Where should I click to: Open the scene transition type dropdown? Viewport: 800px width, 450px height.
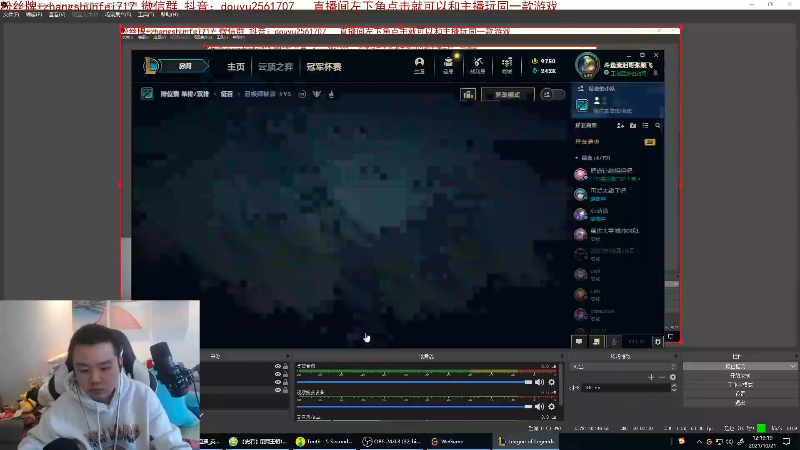[624, 366]
